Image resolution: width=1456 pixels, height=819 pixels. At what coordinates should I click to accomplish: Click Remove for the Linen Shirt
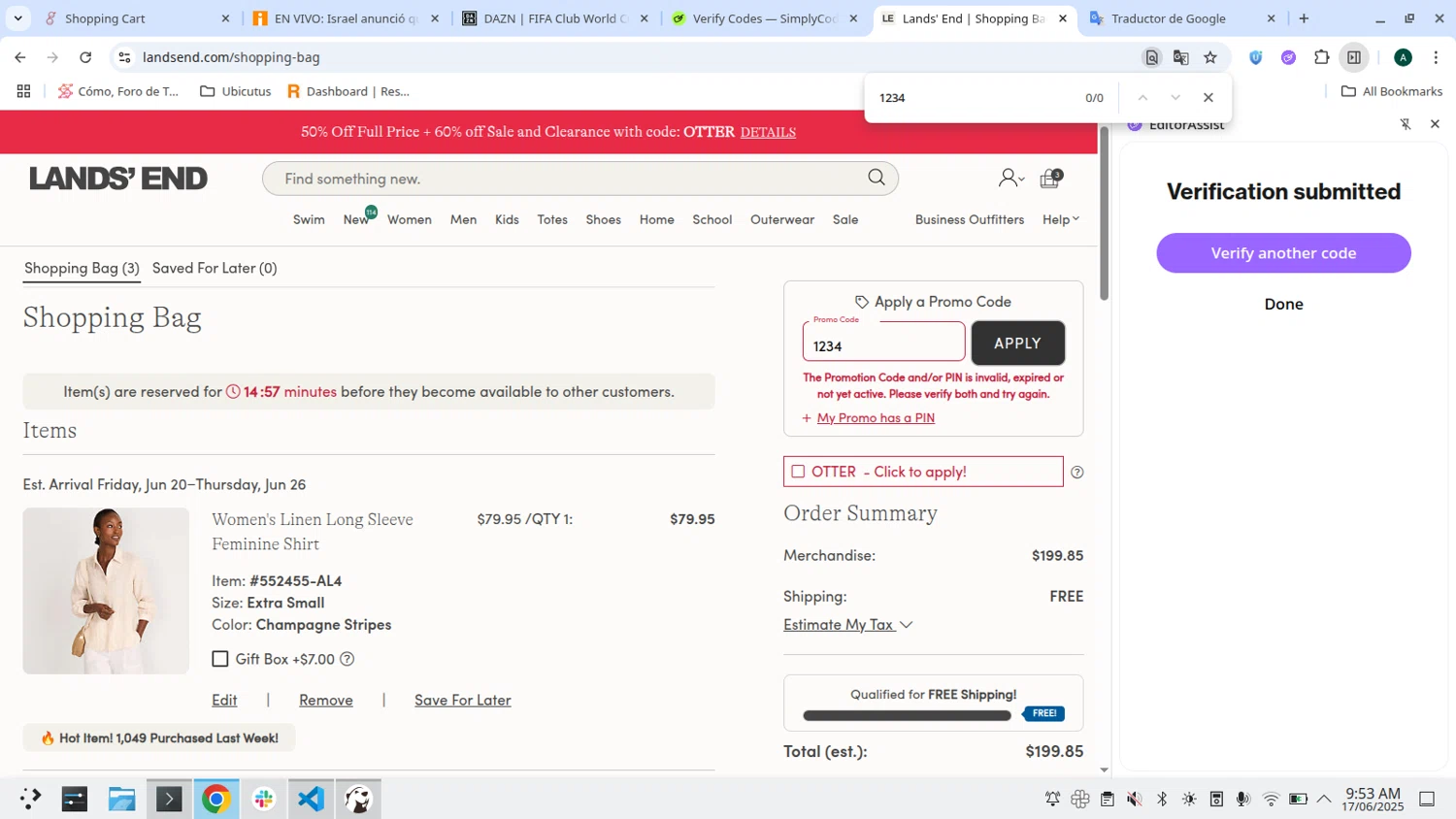click(326, 700)
